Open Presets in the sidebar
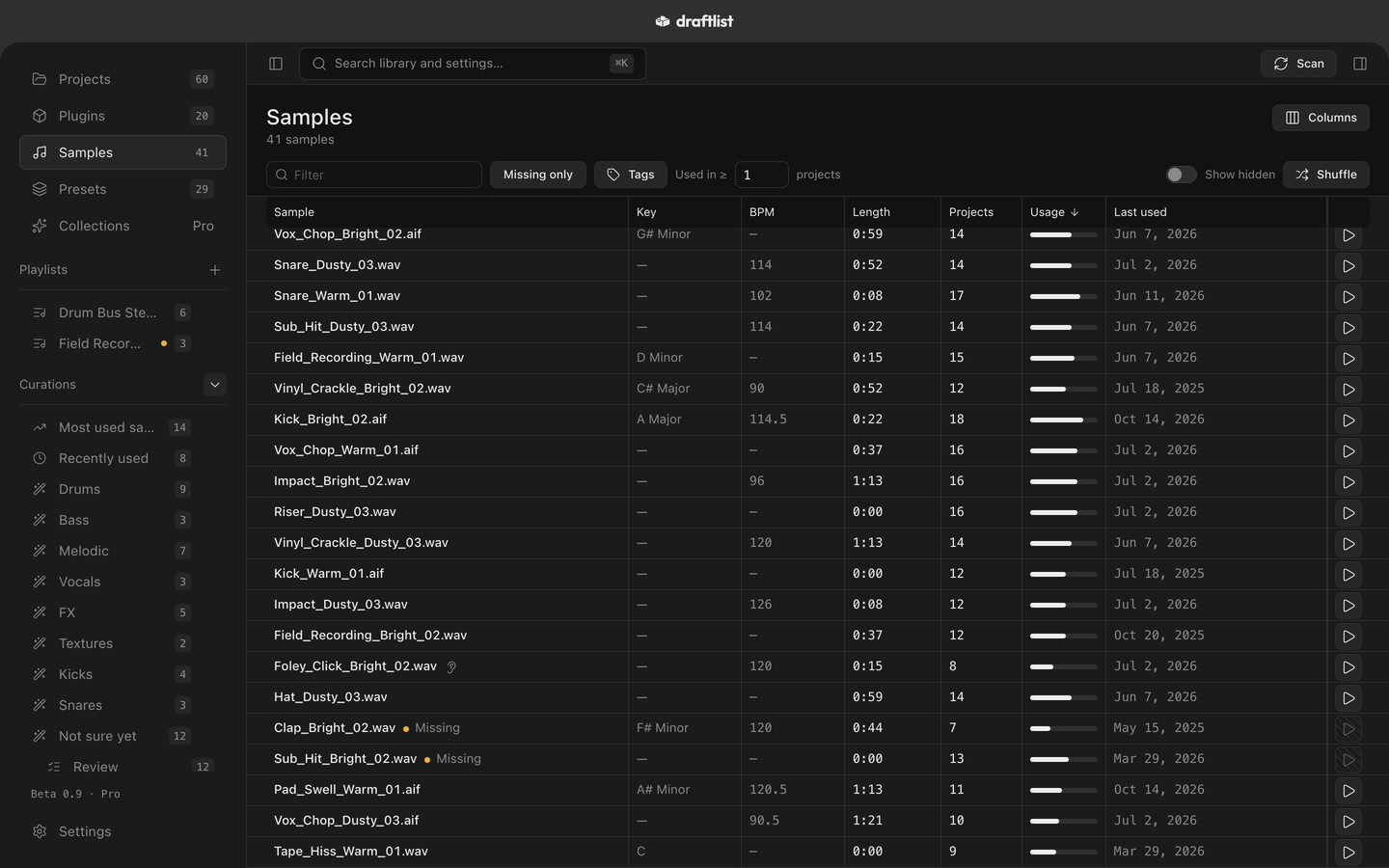This screenshot has height=868, width=1389. (x=123, y=189)
